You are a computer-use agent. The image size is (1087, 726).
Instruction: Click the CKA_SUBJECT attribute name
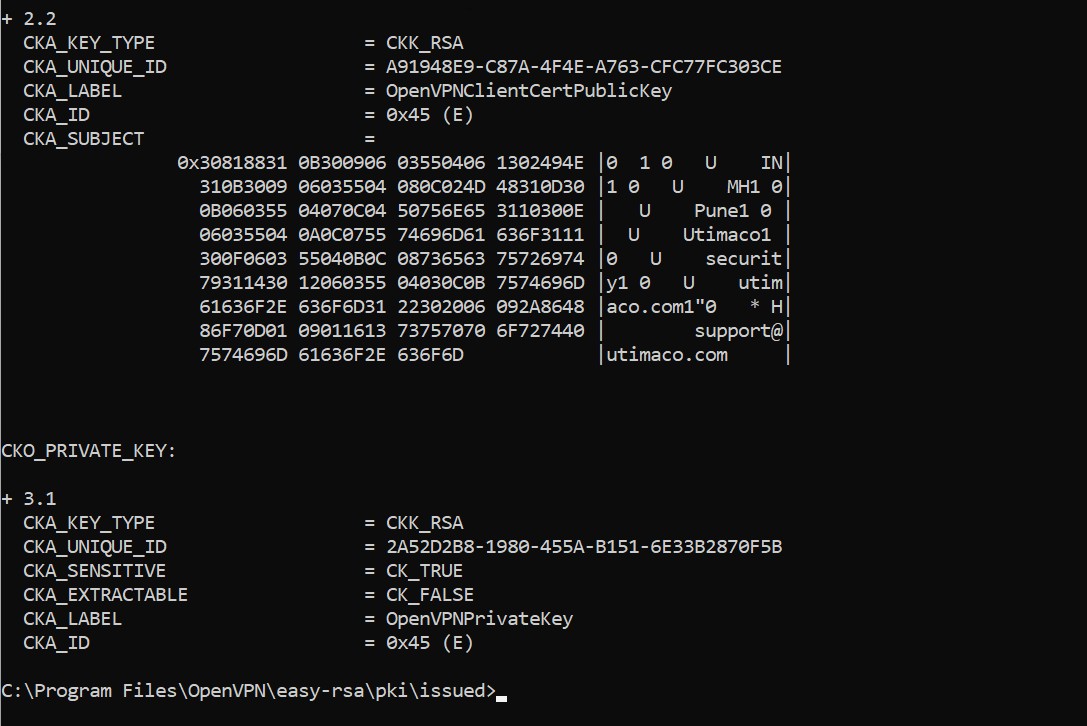pos(83,139)
